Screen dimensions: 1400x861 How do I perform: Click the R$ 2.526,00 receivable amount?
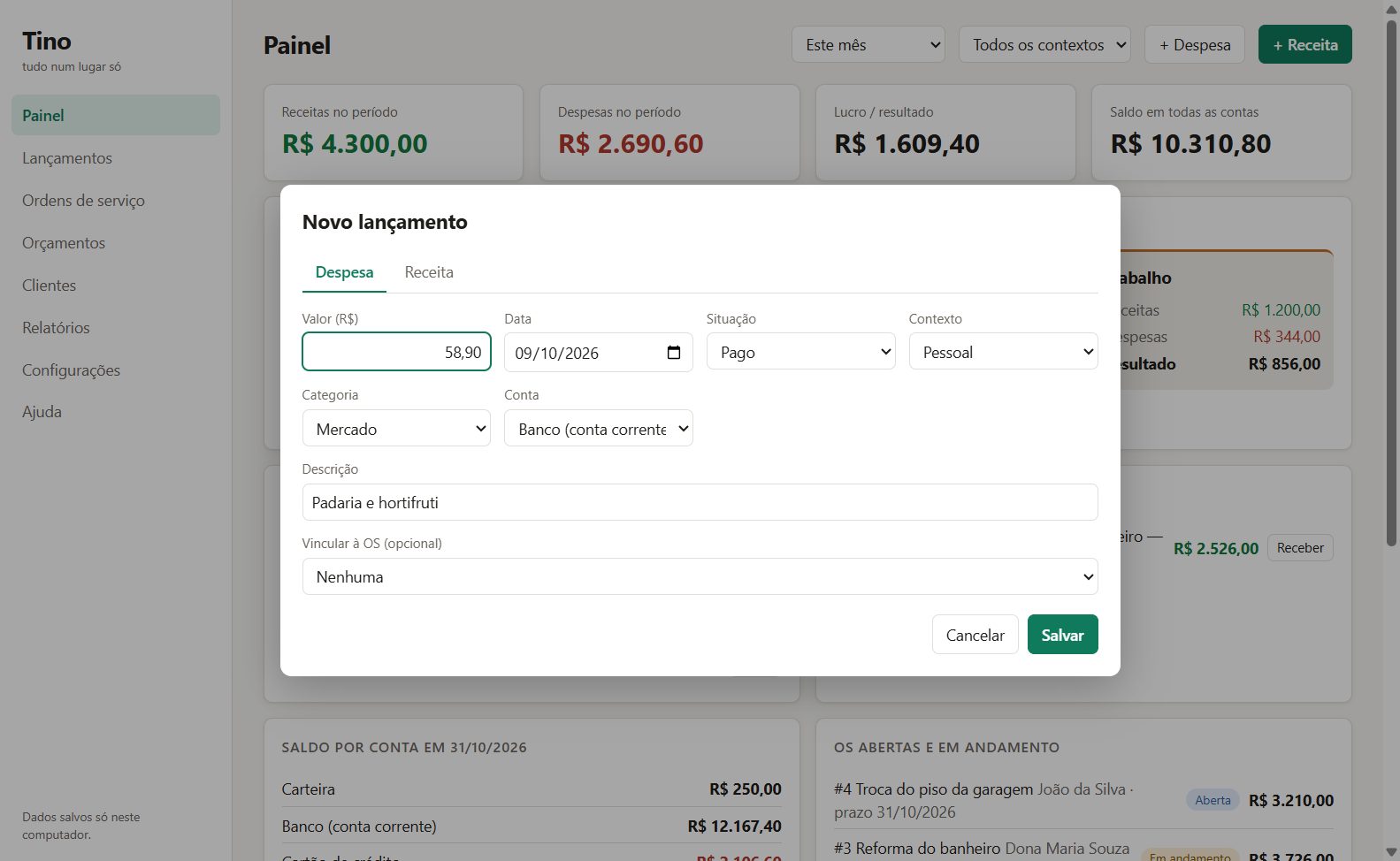1215,548
